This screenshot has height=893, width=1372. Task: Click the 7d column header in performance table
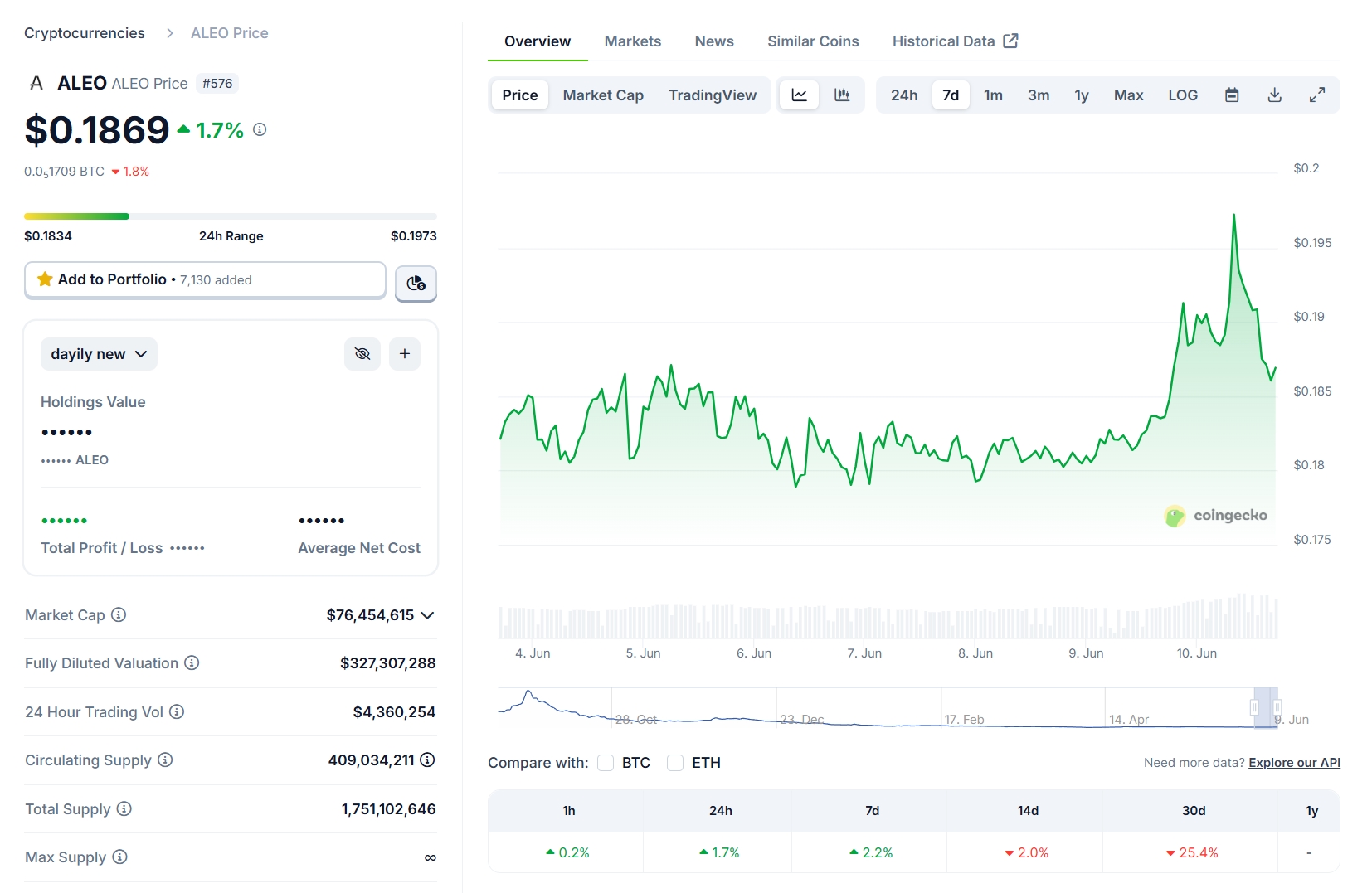tap(872, 811)
